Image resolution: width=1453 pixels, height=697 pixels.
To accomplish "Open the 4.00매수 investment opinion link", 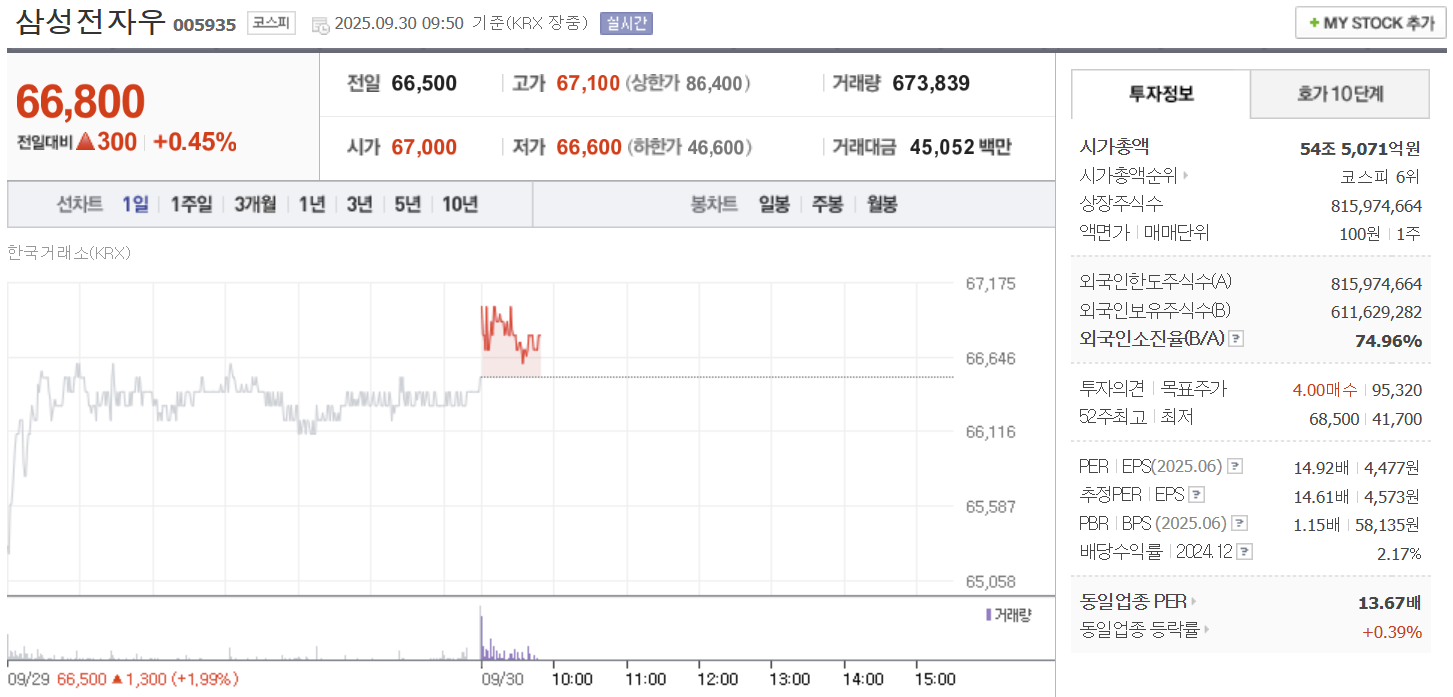I will 1326,390.
